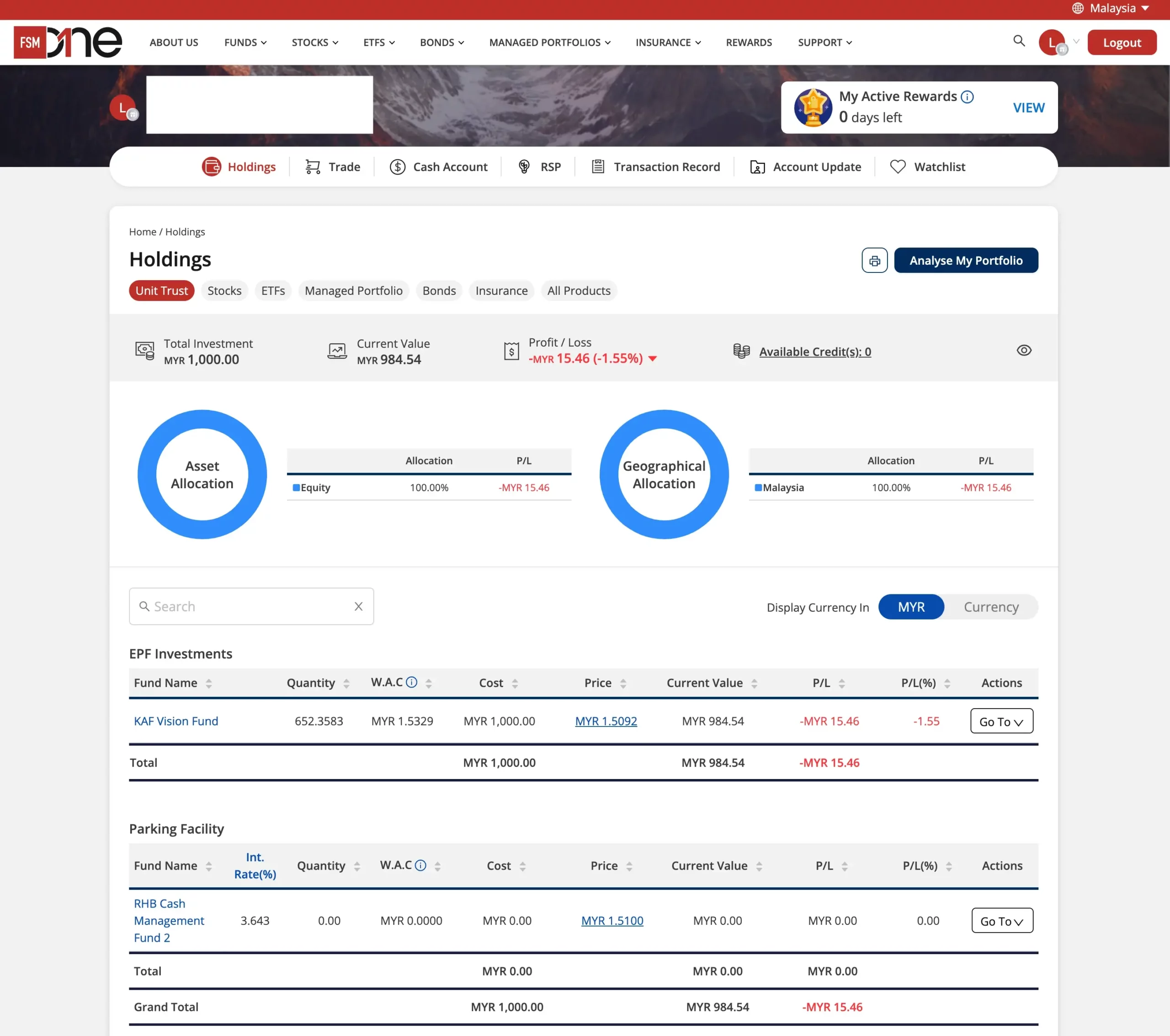Open Trade via the shopping cart icon
This screenshot has width=1170, height=1036.
coord(313,167)
